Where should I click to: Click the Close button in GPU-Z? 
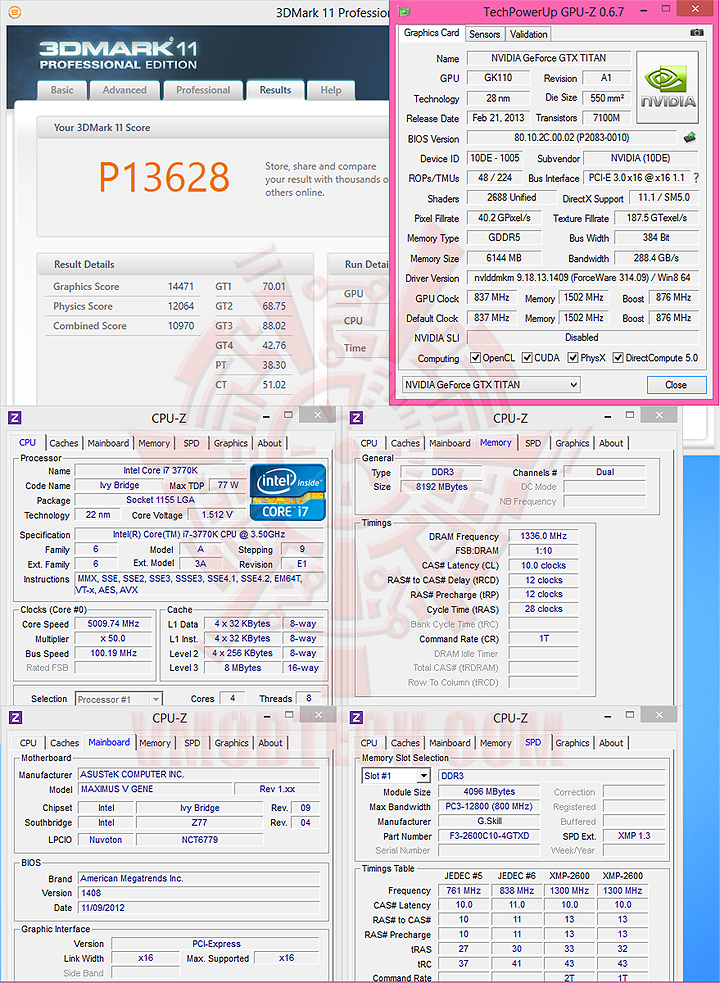pyautogui.click(x=676, y=385)
